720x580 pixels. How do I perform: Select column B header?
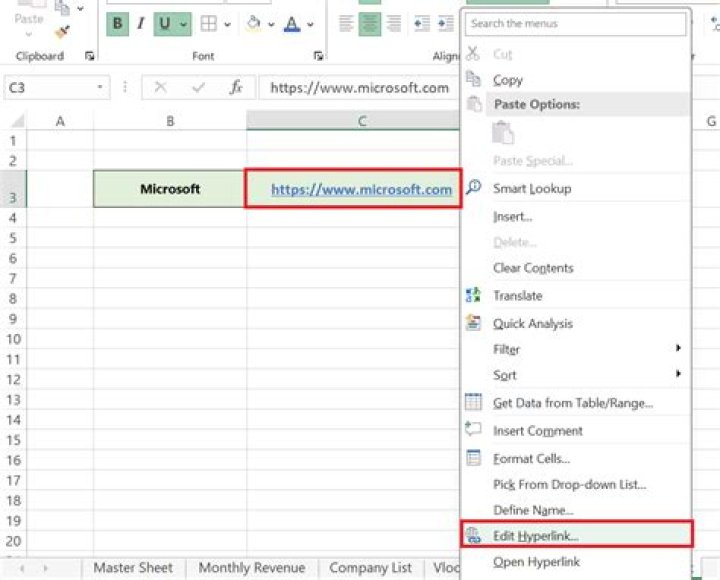170,121
